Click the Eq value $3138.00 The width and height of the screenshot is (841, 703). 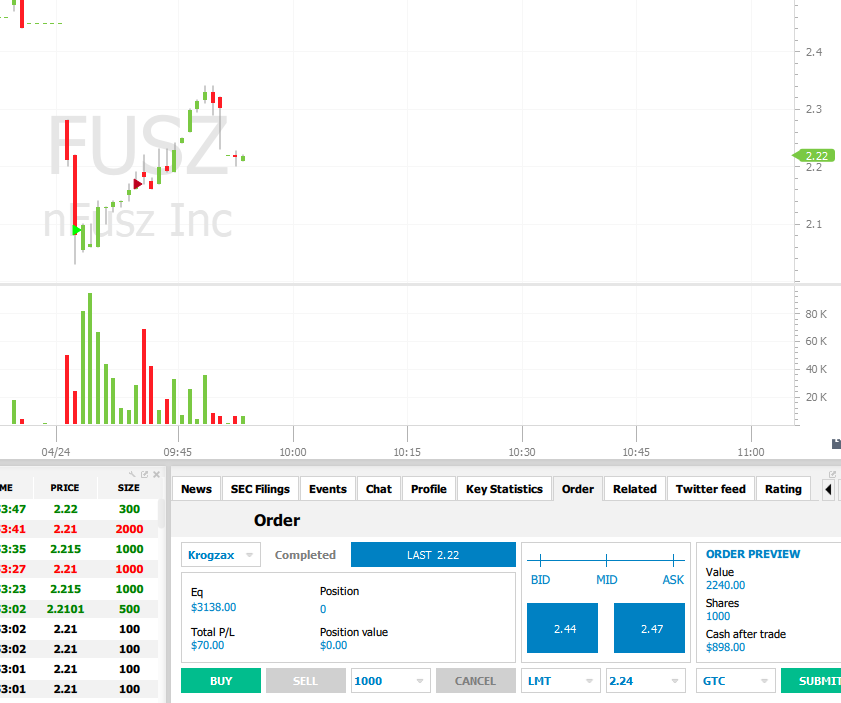pos(213,607)
